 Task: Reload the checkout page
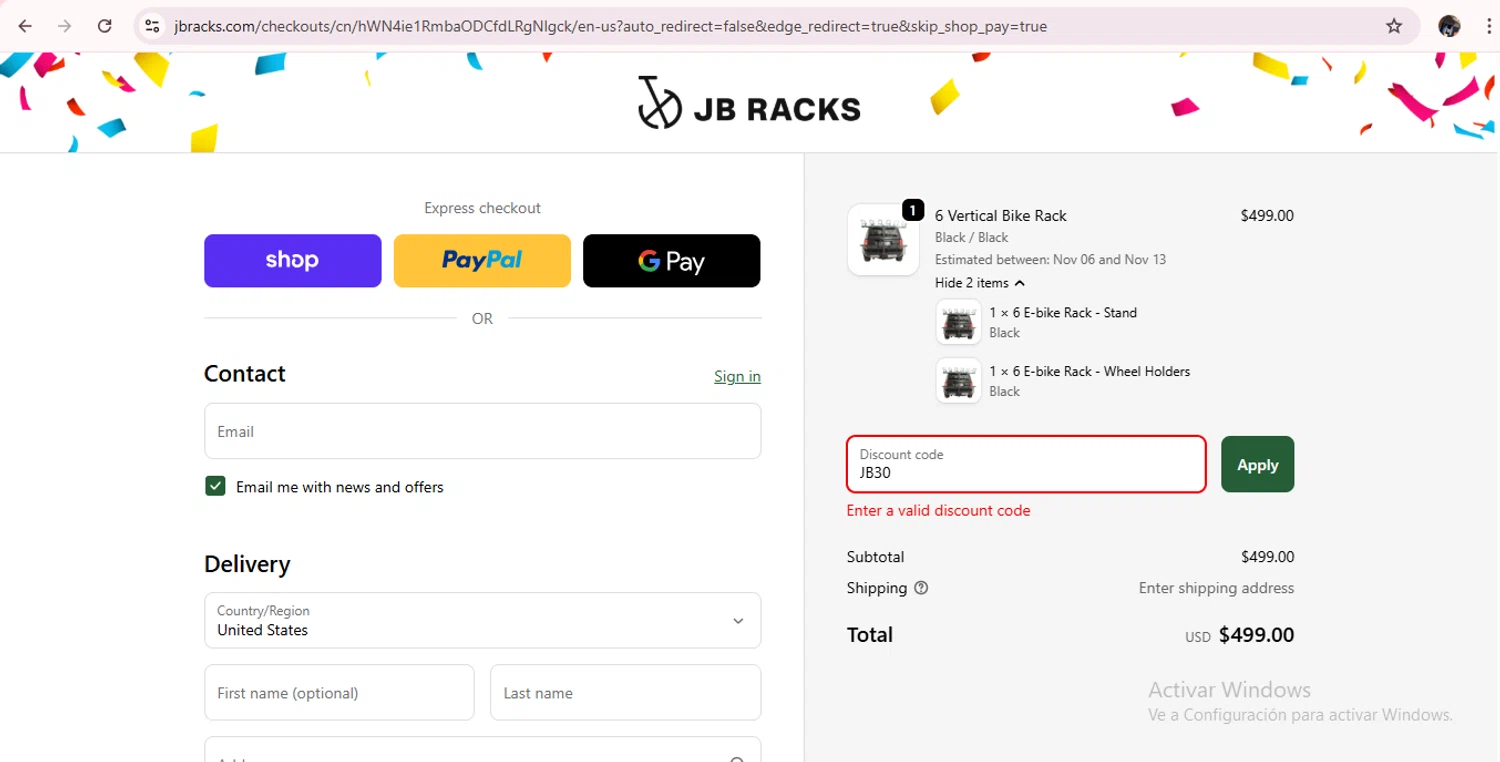(104, 26)
